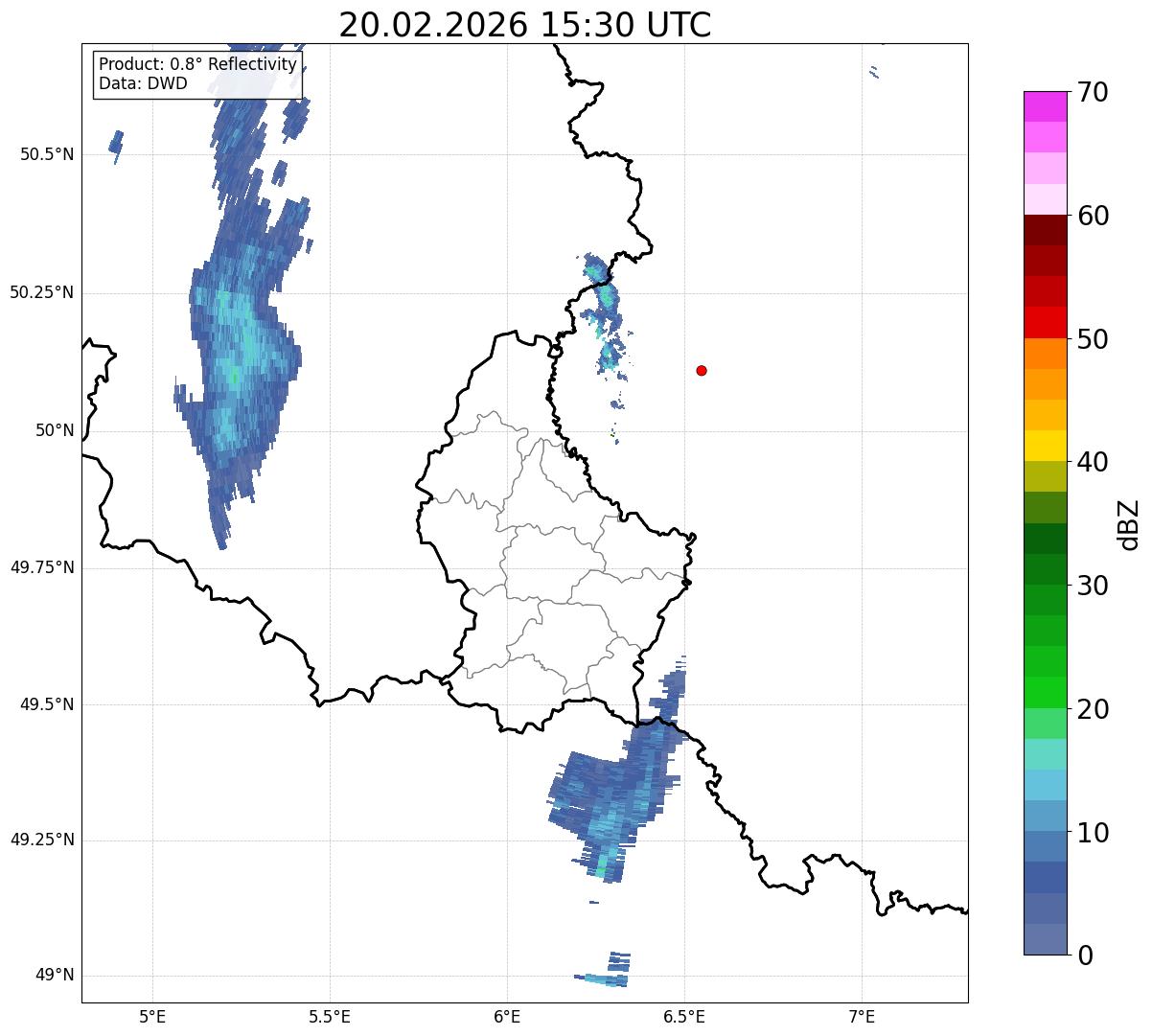Click the 40 tick on the colorbar
This screenshot has height=1036, width=1152.
click(1093, 462)
